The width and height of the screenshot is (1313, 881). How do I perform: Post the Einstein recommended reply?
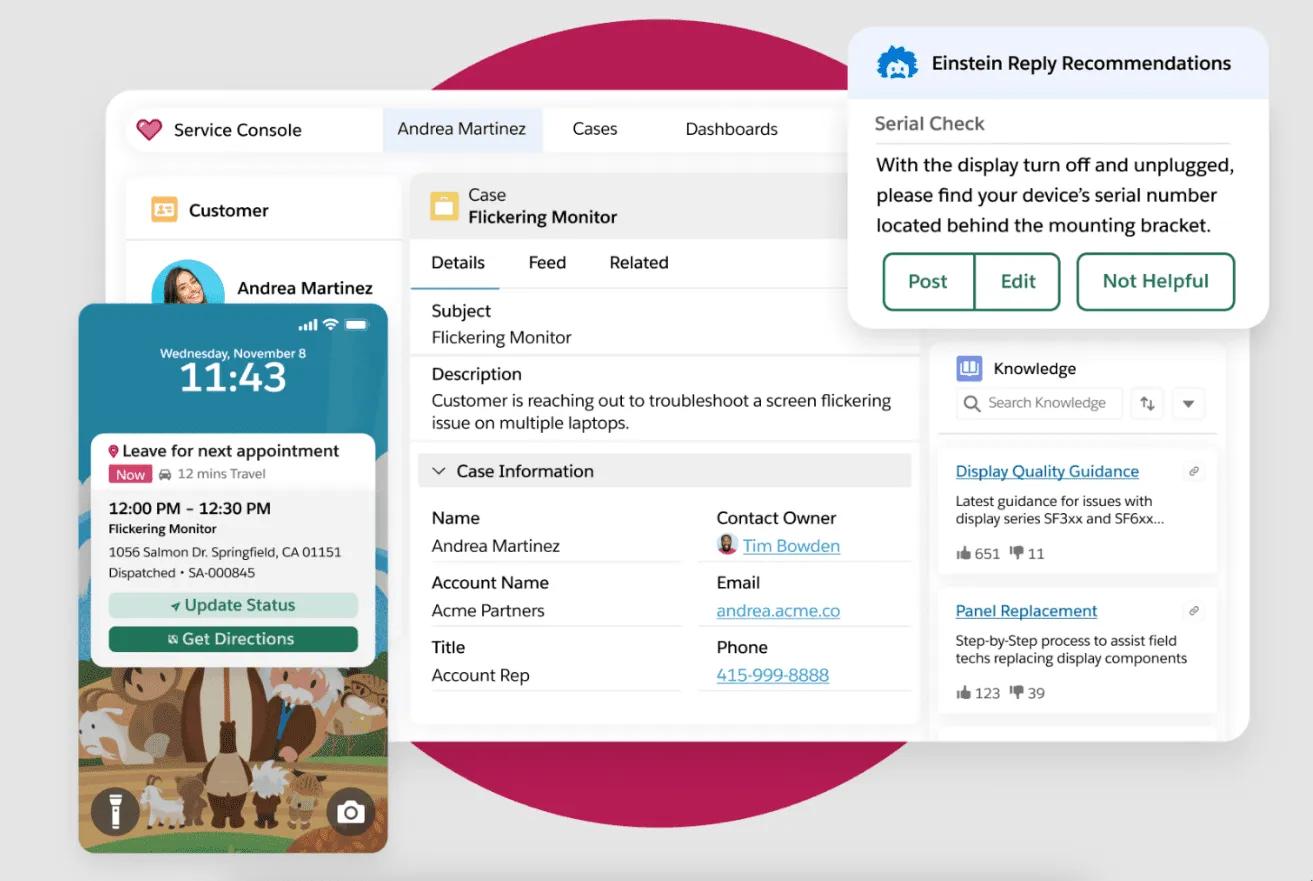click(x=928, y=282)
